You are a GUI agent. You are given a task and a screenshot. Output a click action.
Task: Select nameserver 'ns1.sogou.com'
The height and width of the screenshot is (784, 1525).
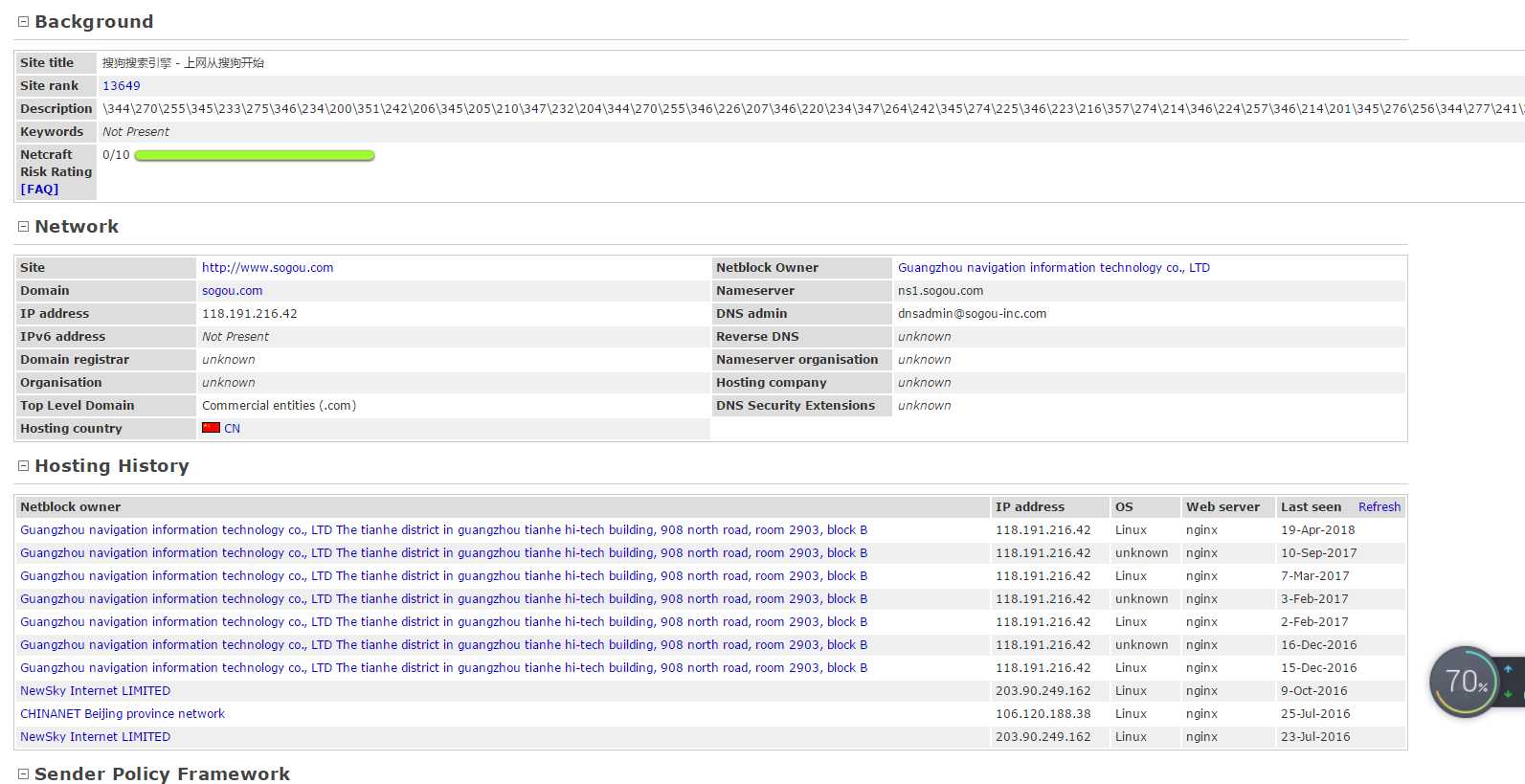(941, 290)
